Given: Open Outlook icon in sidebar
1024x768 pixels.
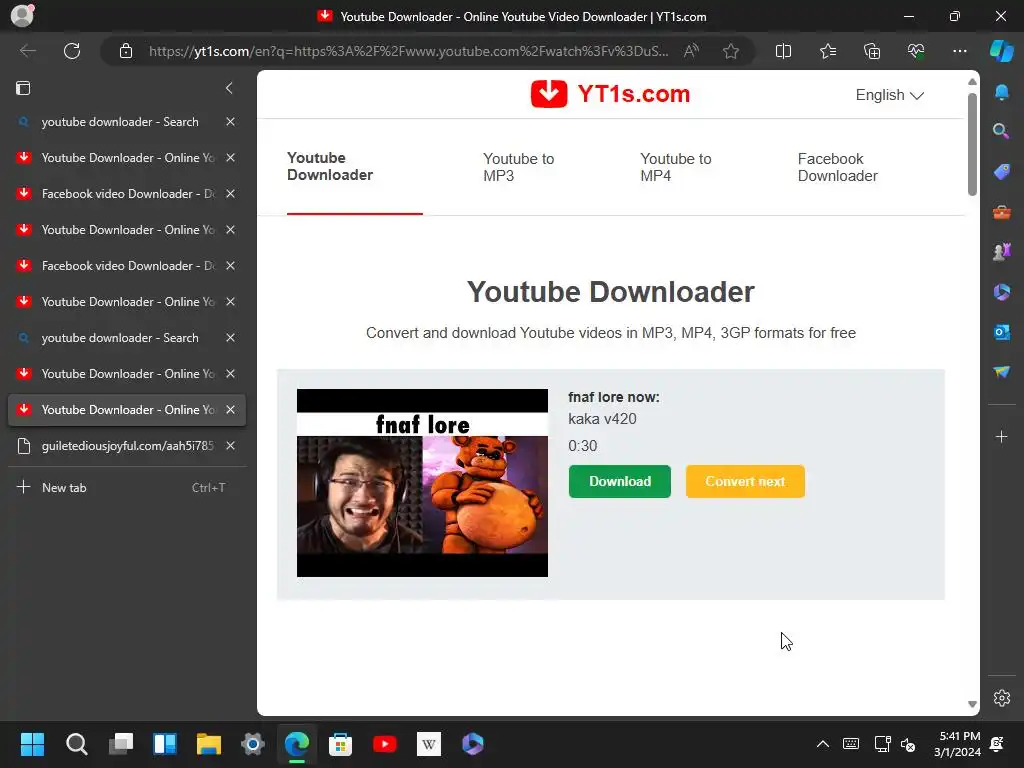Looking at the screenshot, I should coord(1002,332).
